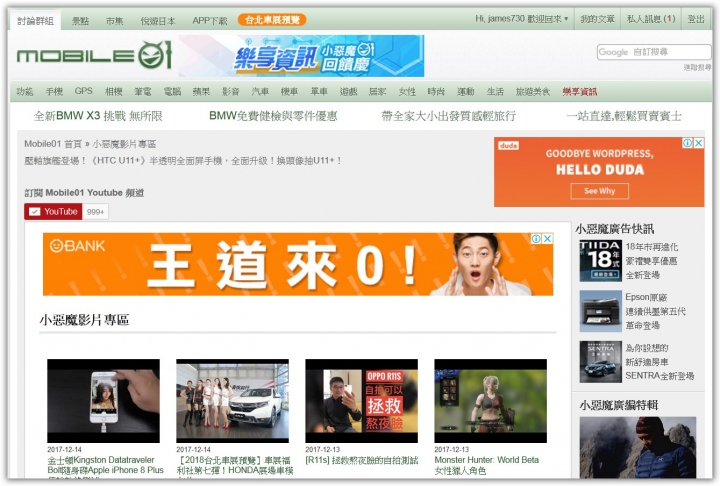Viewport: 720px width, 486px height.
Task: Open the 市集 tab
Action: tap(114, 21)
